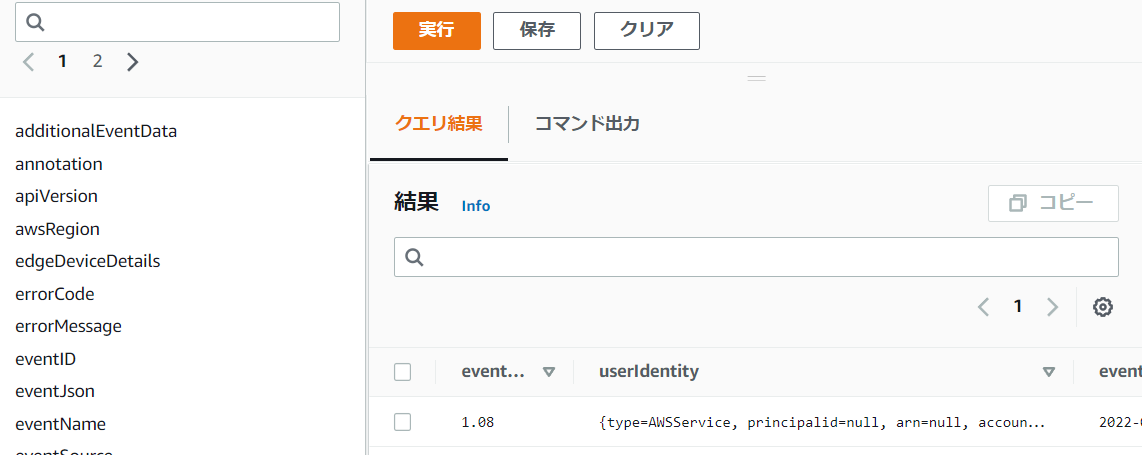Click the search icon in results filter
Screen dimensions: 1142x455
[x=415, y=258]
